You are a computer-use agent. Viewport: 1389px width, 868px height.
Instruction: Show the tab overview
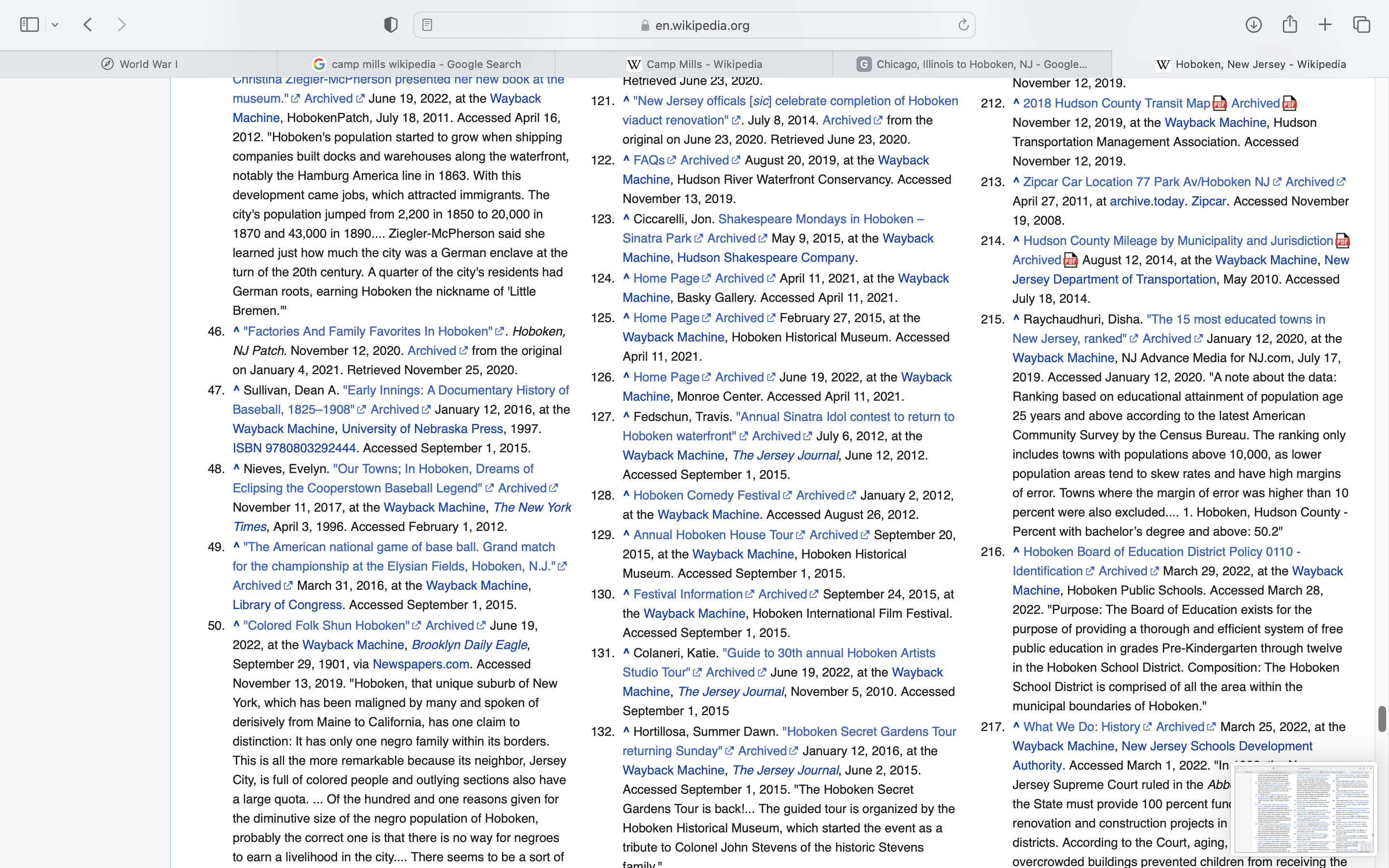click(1362, 25)
